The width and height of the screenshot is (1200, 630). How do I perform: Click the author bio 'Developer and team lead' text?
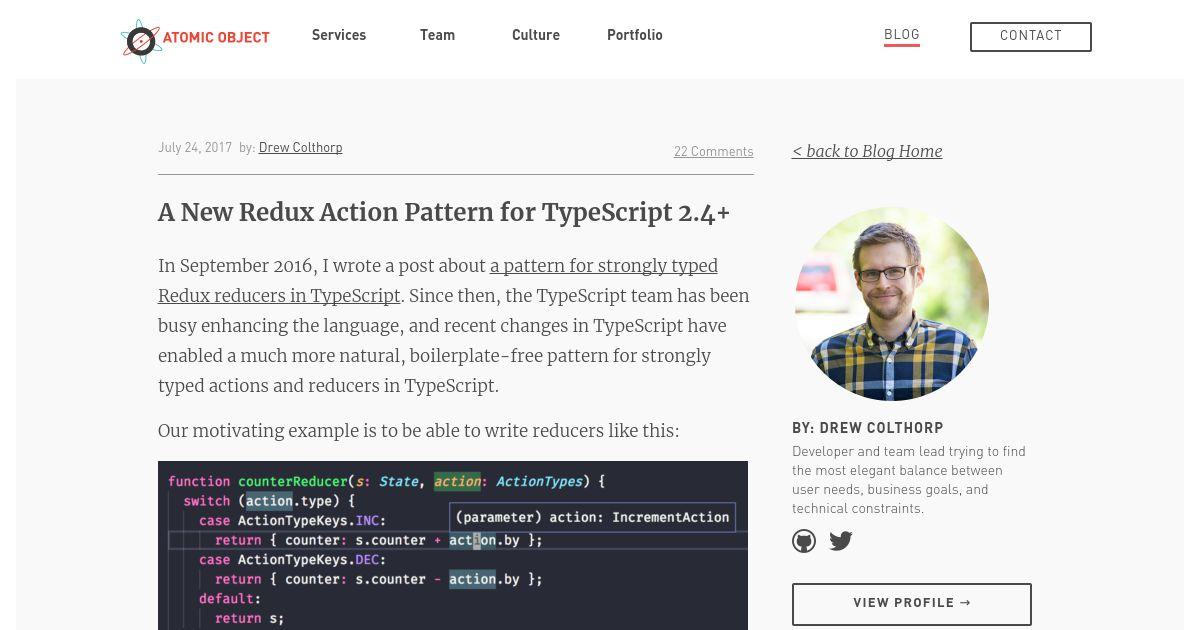coord(909,480)
